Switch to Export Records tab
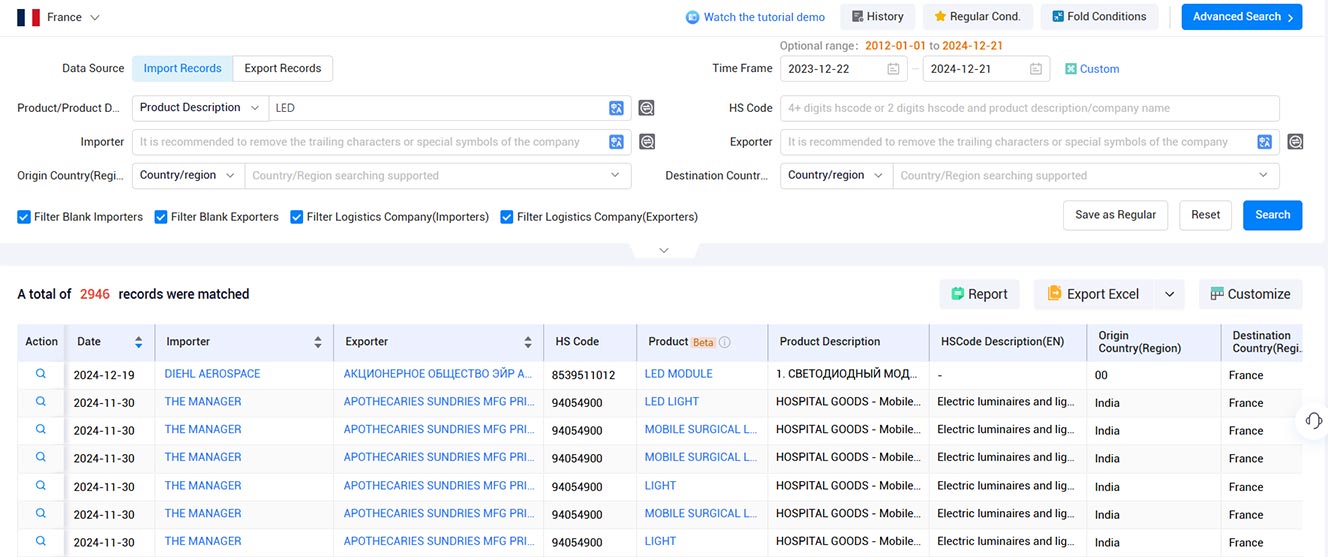This screenshot has height=557, width=1328. click(283, 68)
